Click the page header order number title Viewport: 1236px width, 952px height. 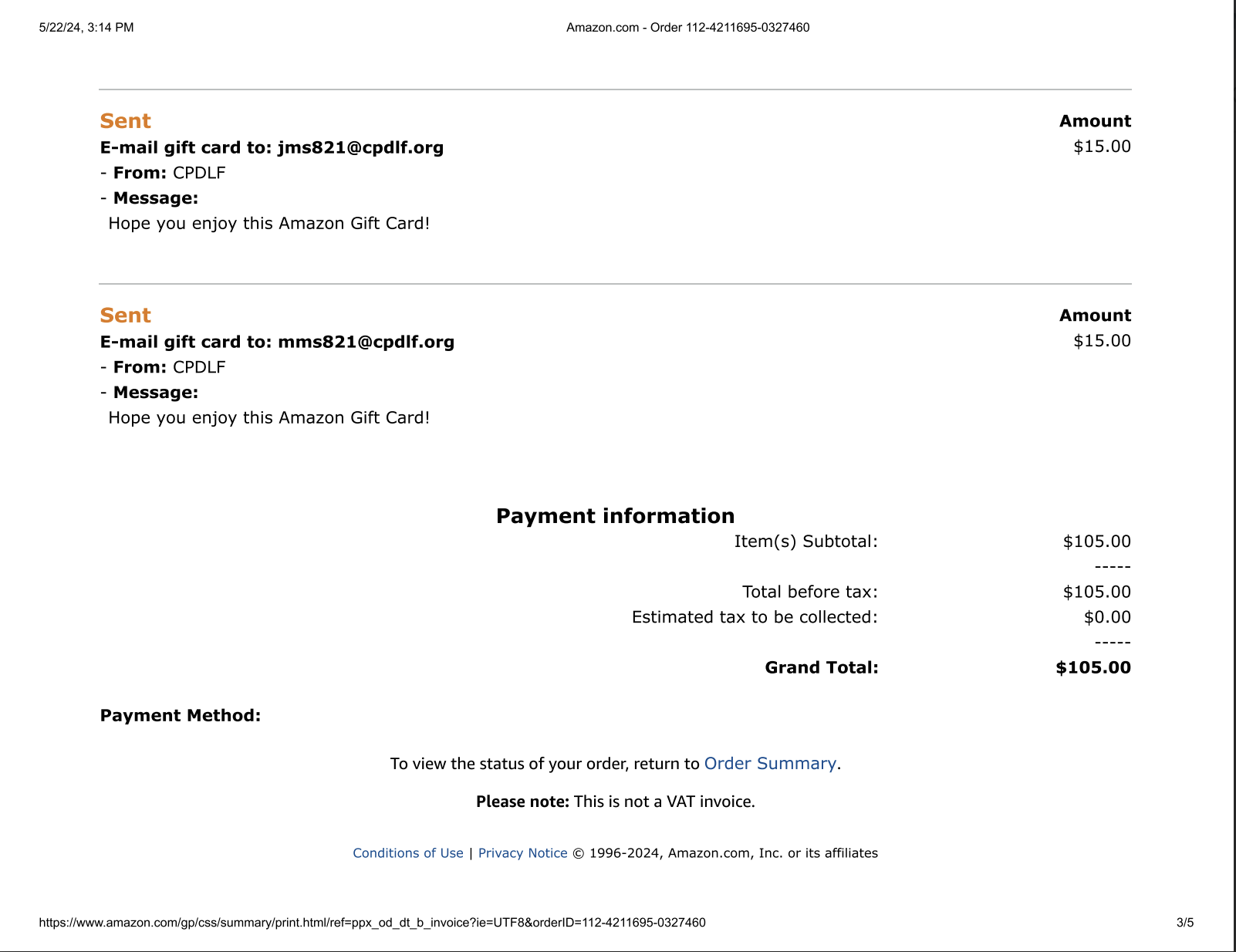688,28
